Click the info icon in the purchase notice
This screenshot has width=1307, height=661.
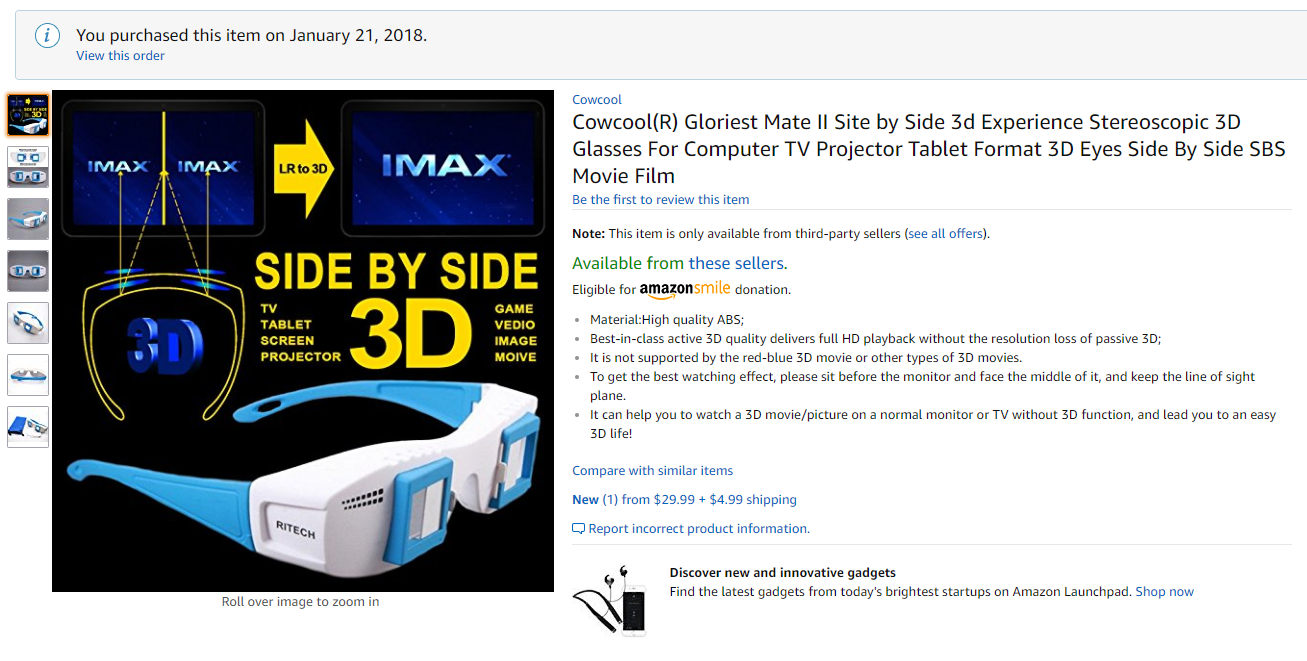coord(47,36)
